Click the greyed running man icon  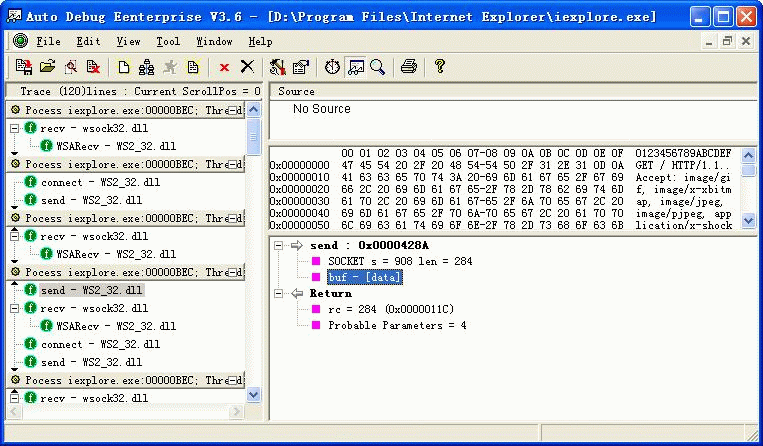tap(170, 67)
